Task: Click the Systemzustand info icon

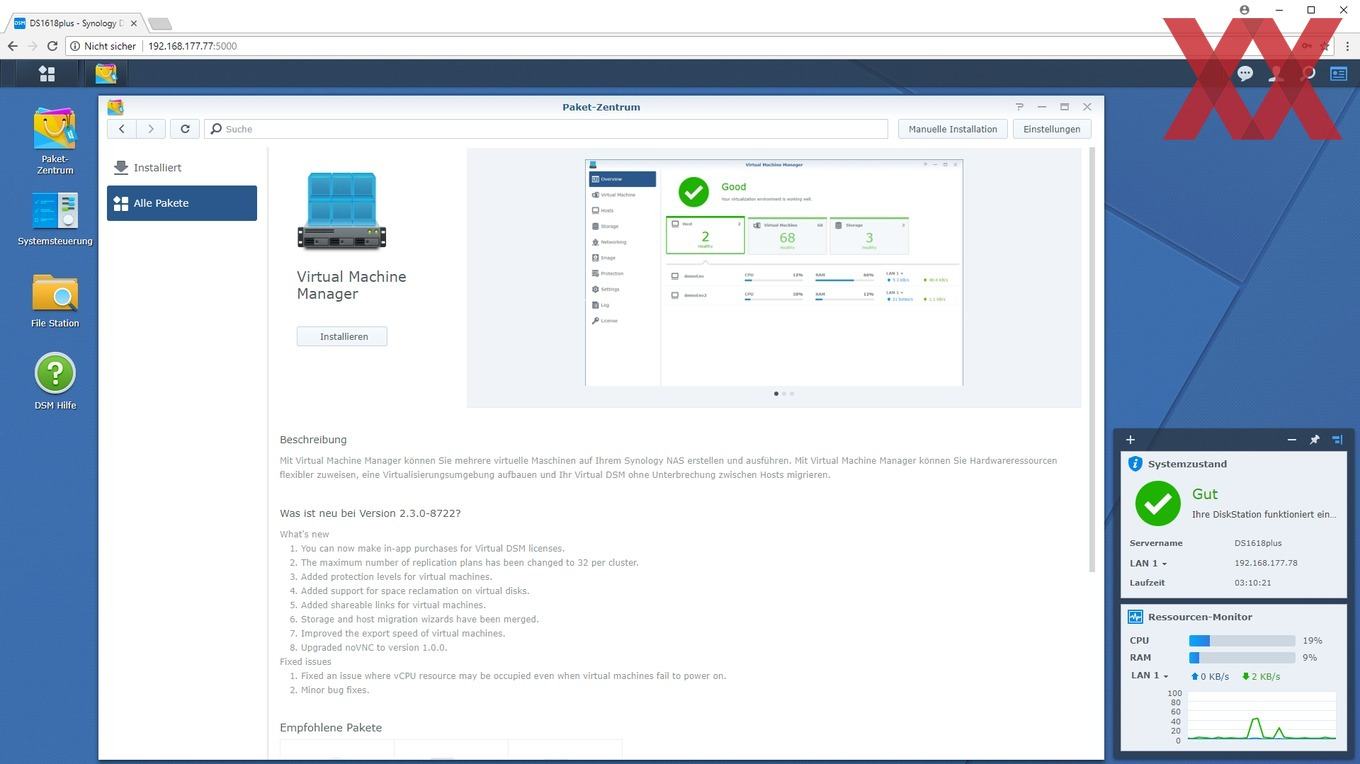Action: click(1135, 464)
